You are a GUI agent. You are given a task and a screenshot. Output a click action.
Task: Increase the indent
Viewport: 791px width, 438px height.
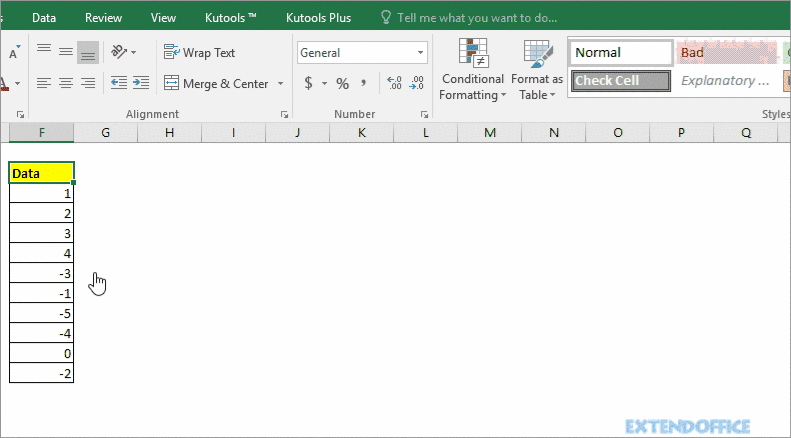(x=141, y=83)
